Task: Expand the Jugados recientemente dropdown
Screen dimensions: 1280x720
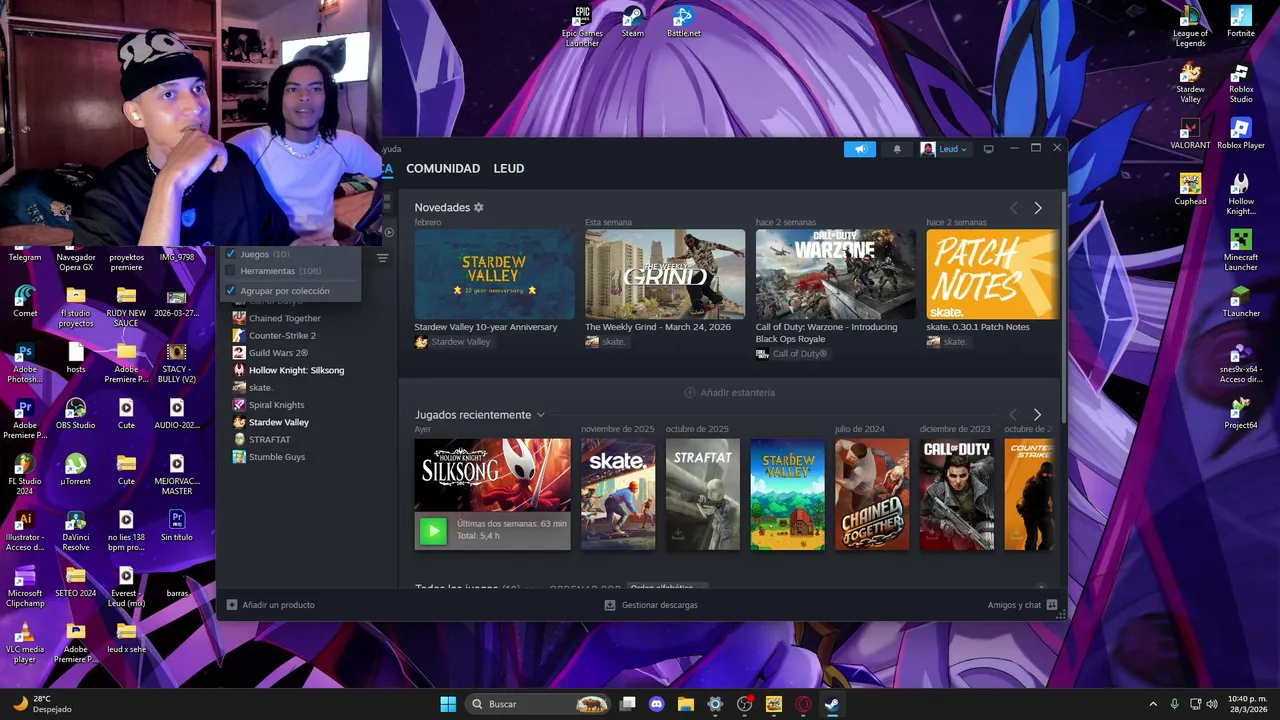Action: coord(540,415)
